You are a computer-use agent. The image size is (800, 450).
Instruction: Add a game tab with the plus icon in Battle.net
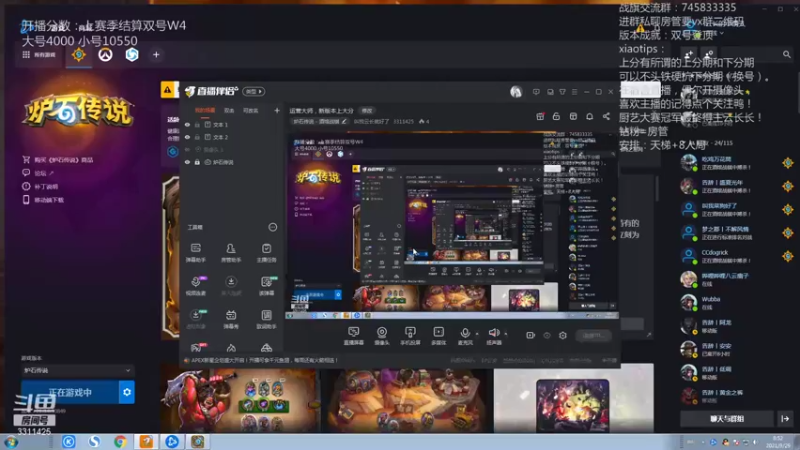click(x=156, y=55)
